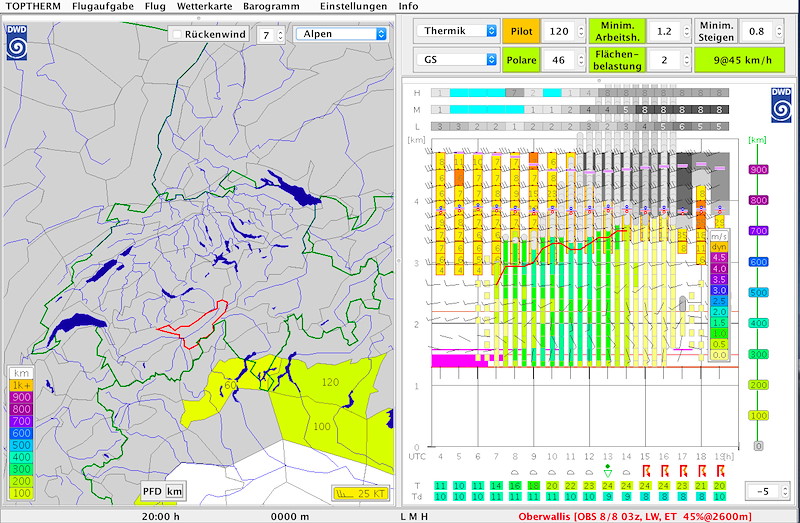800x523 pixels.
Task: Click the Minim. Steigen button
Action: 716,31
